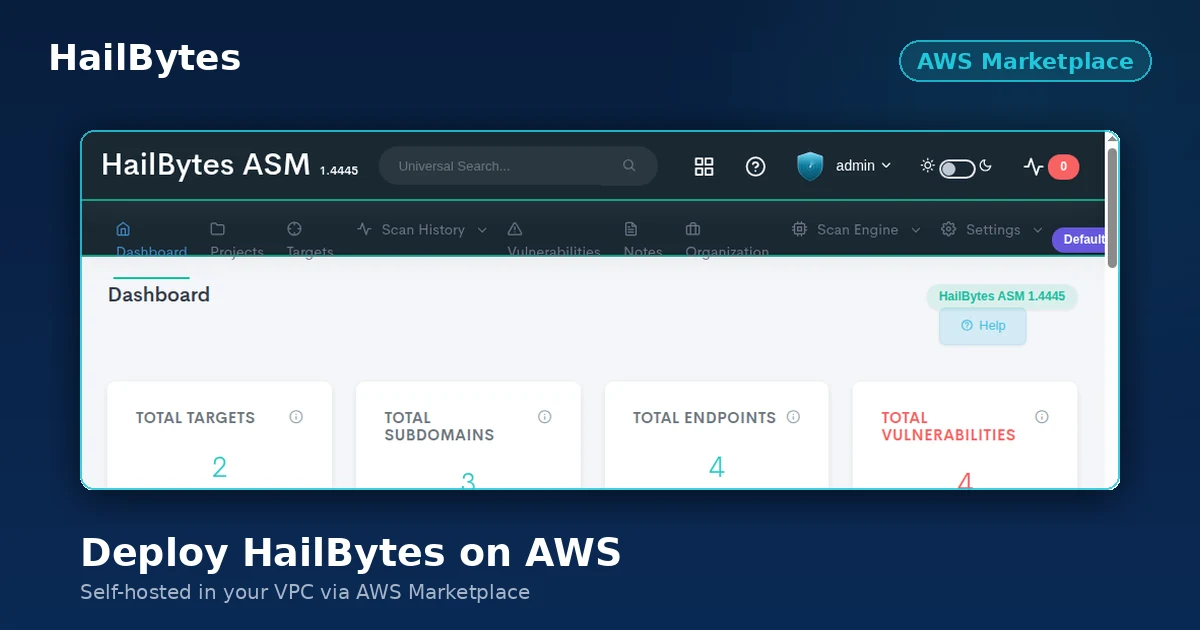The width and height of the screenshot is (1200, 630).
Task: Expand the Settings chevron
Action: (1038, 230)
